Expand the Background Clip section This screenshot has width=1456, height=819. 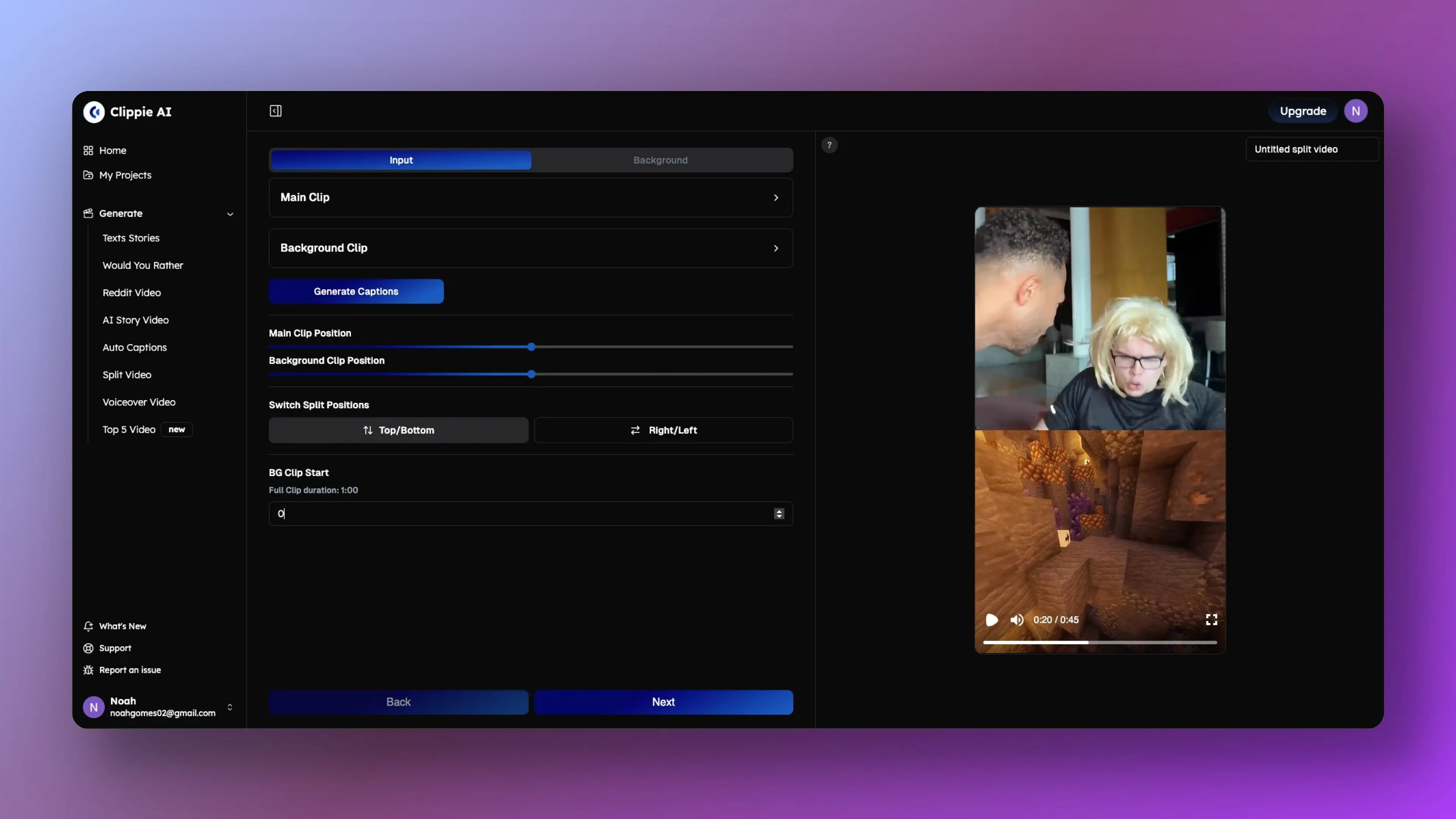coord(531,248)
